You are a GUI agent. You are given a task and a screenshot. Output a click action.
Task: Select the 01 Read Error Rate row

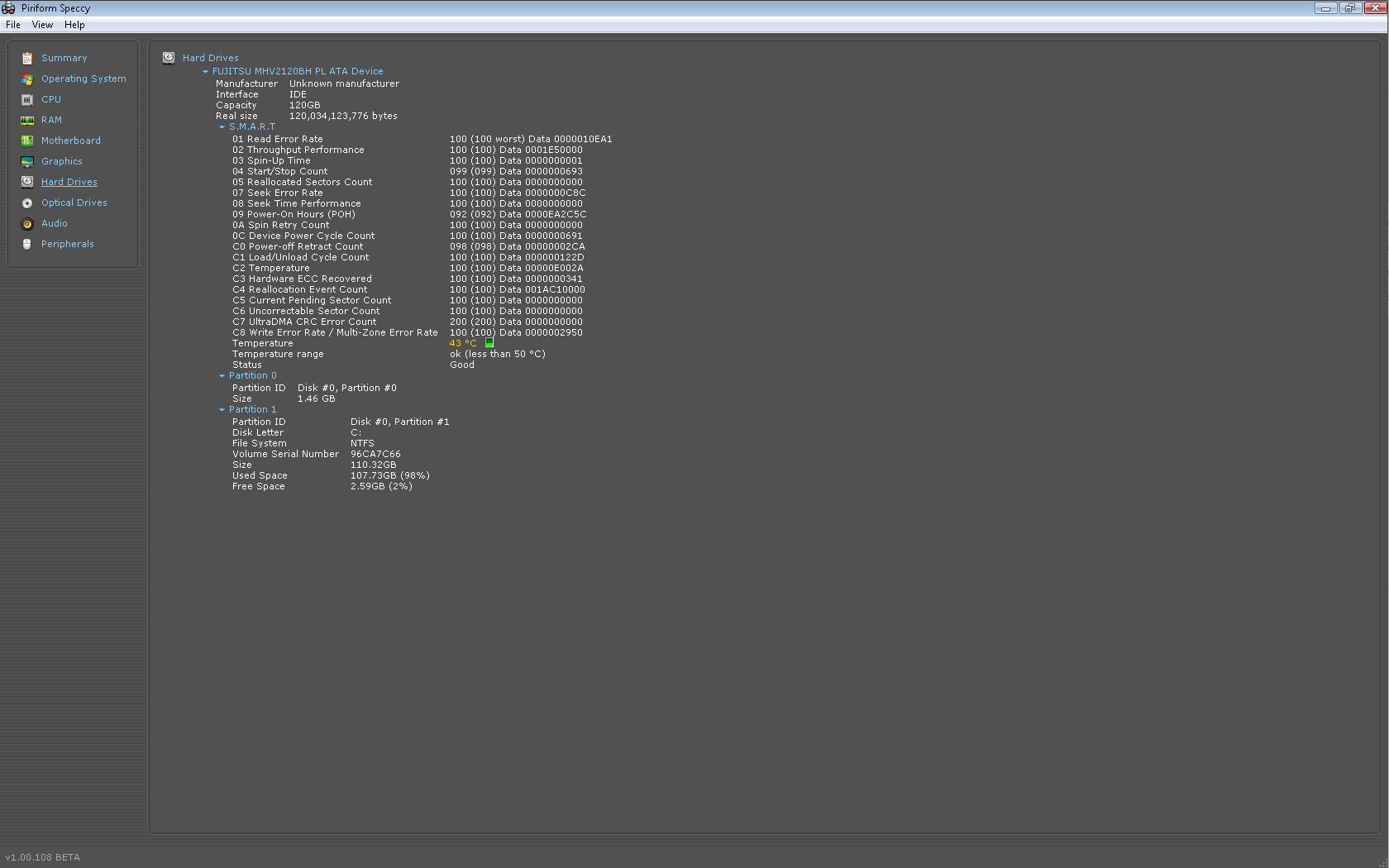(422, 139)
